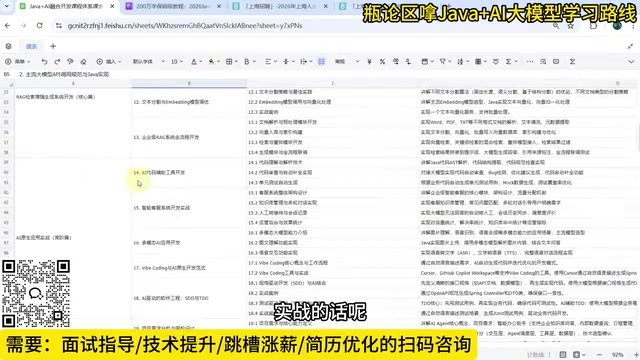This screenshot has height=360, width=640.
Task: Click the vertical alignment icon
Action: 286,62
